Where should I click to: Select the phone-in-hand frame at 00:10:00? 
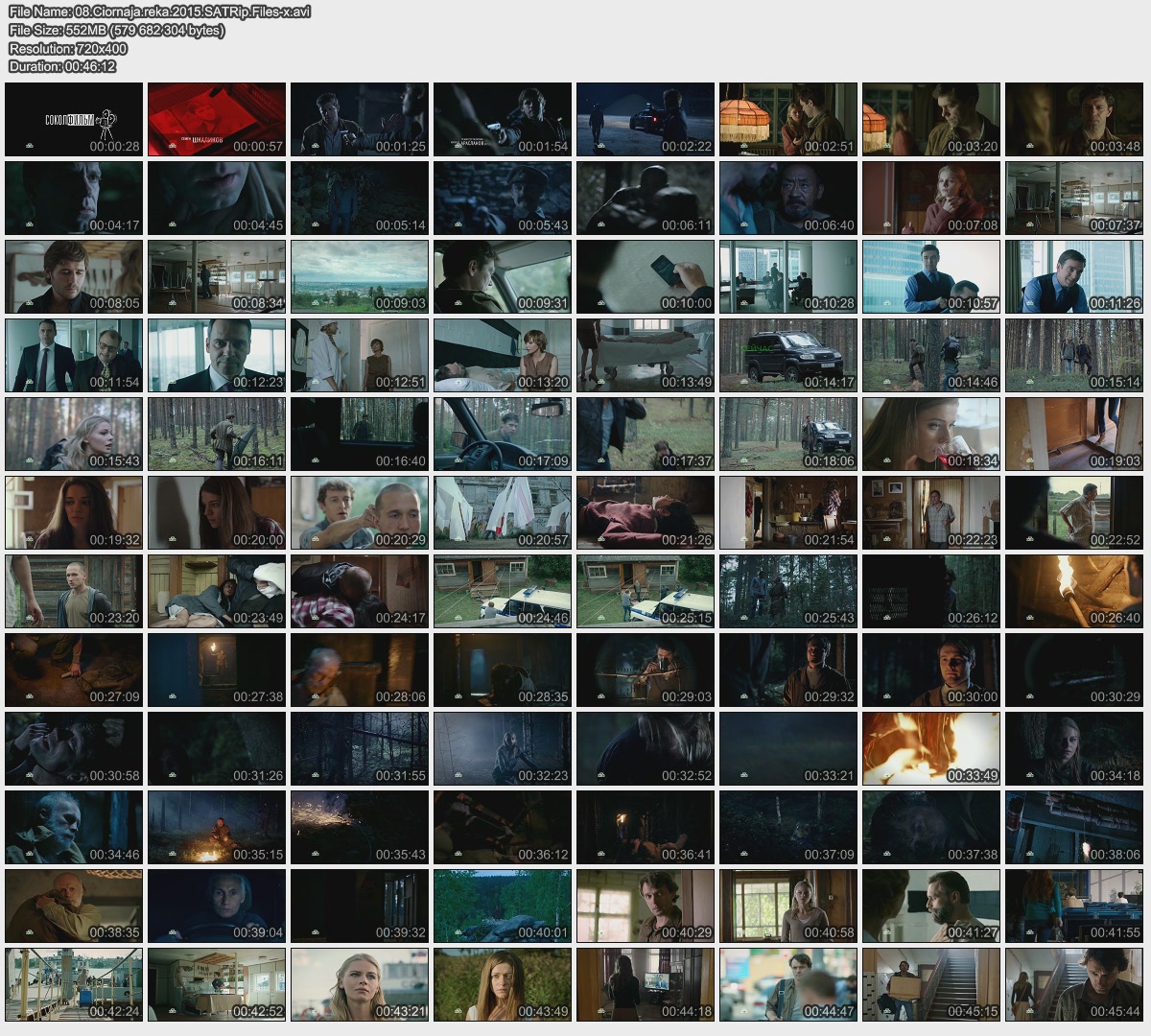click(646, 276)
